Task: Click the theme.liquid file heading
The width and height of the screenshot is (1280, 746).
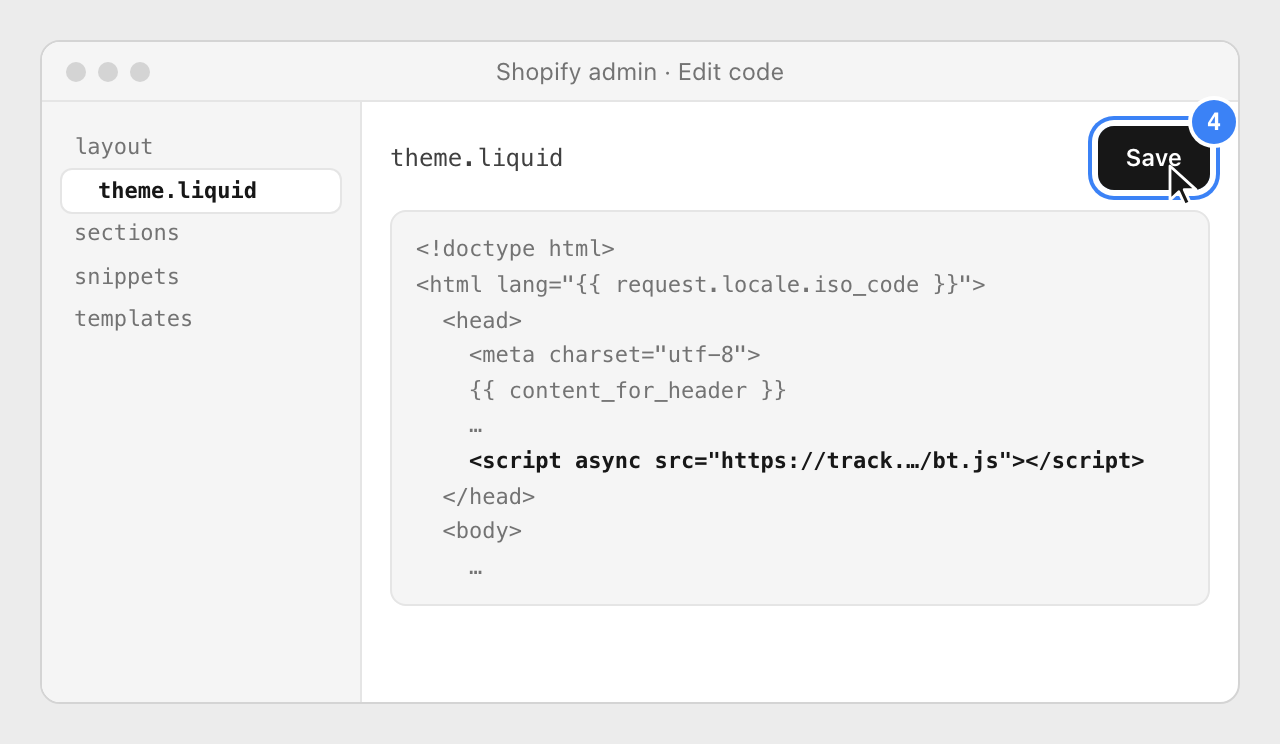Action: [476, 158]
